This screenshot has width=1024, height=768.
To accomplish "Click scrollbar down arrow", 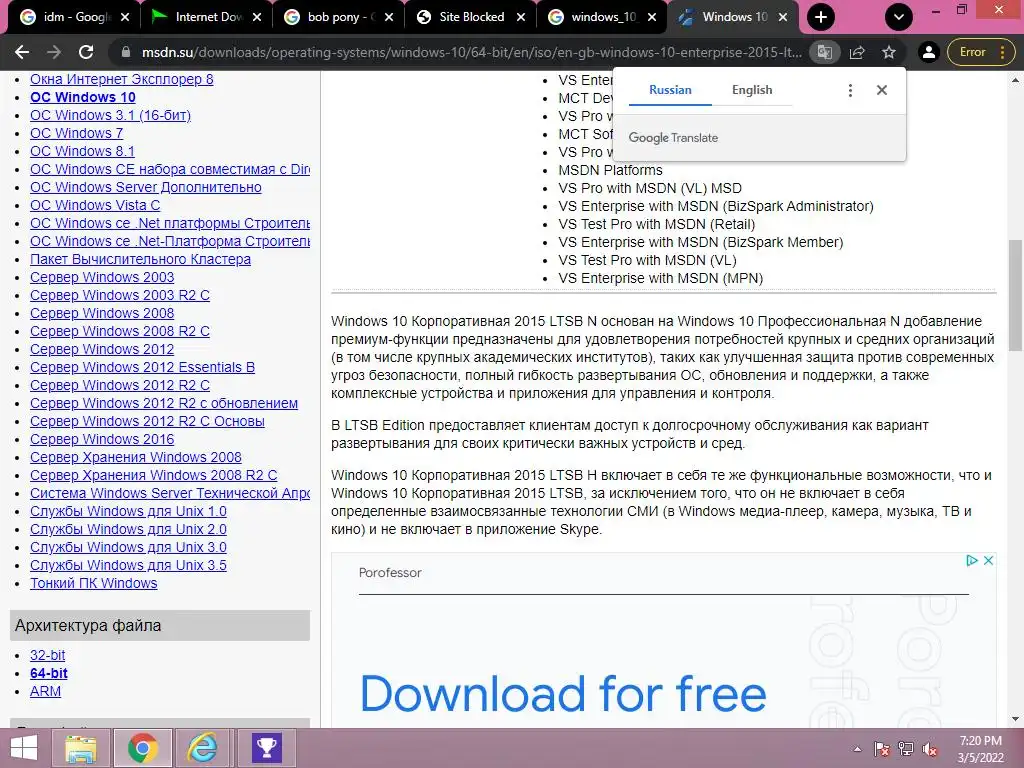I will (x=1015, y=719).
